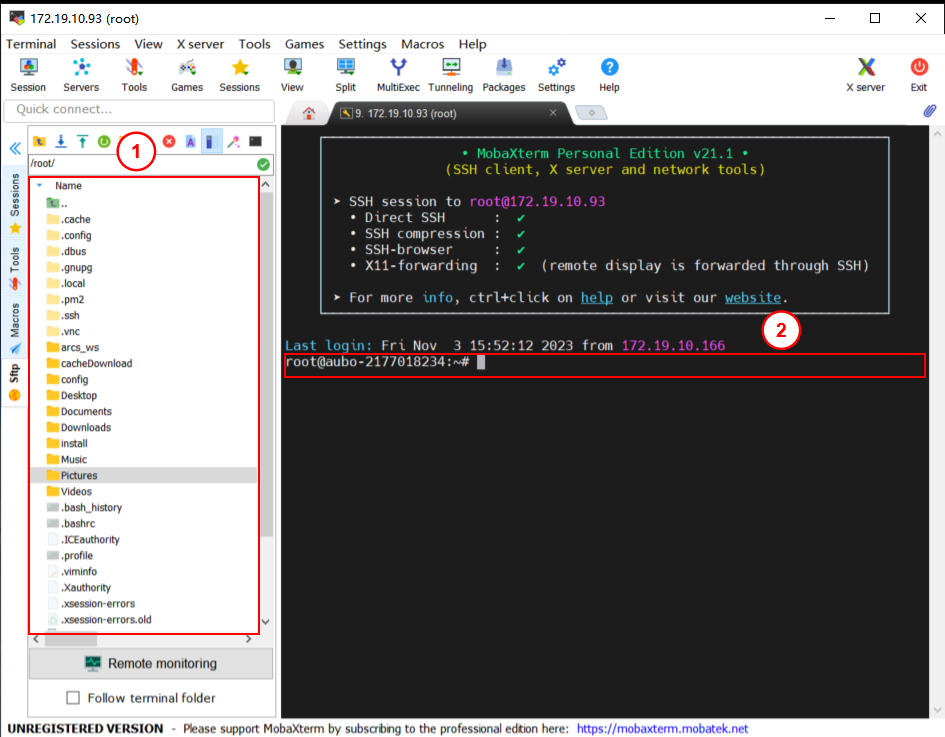Open the Packages toolbar icon

pyautogui.click(x=504, y=75)
